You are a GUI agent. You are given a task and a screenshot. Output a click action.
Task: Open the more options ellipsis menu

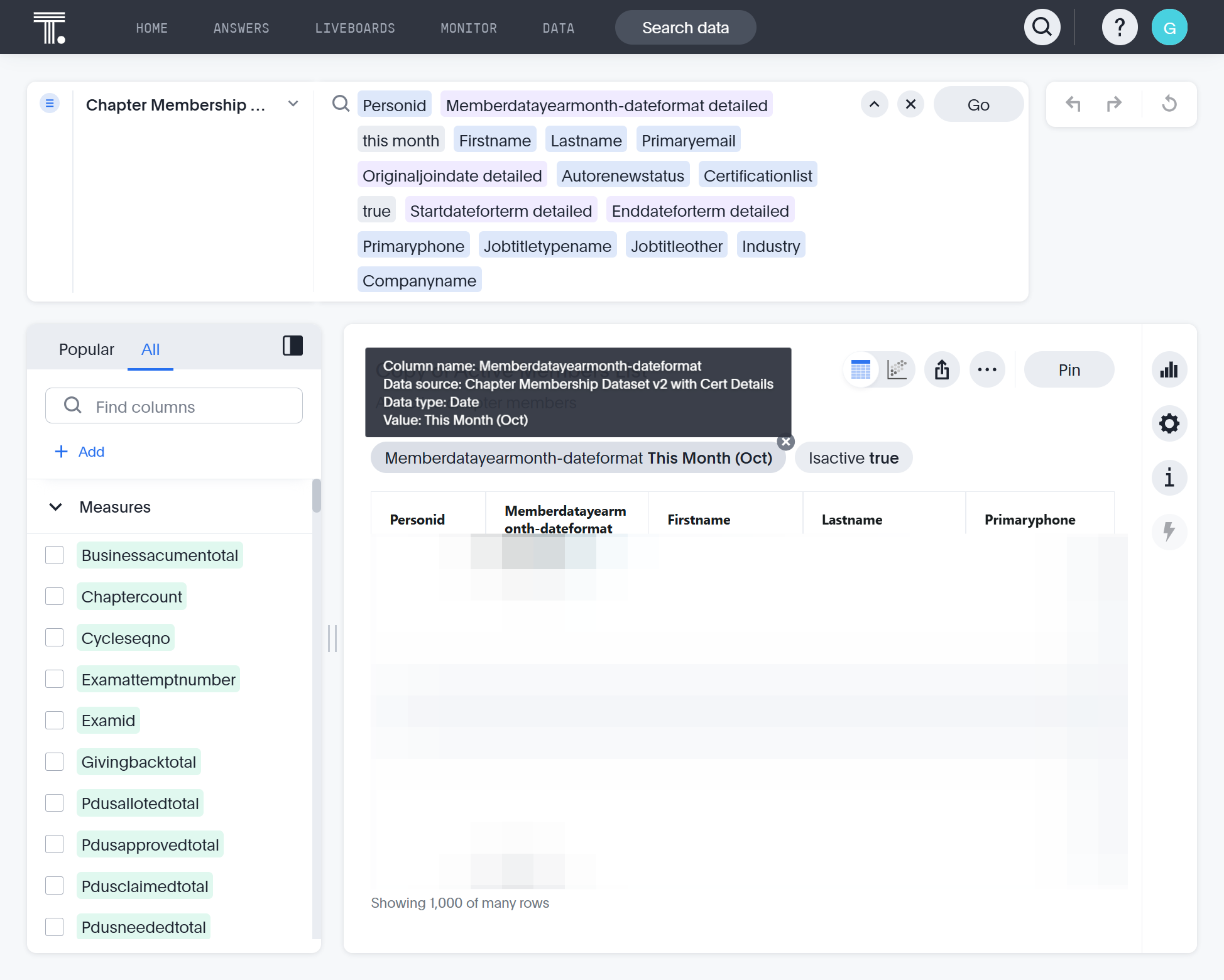(987, 369)
